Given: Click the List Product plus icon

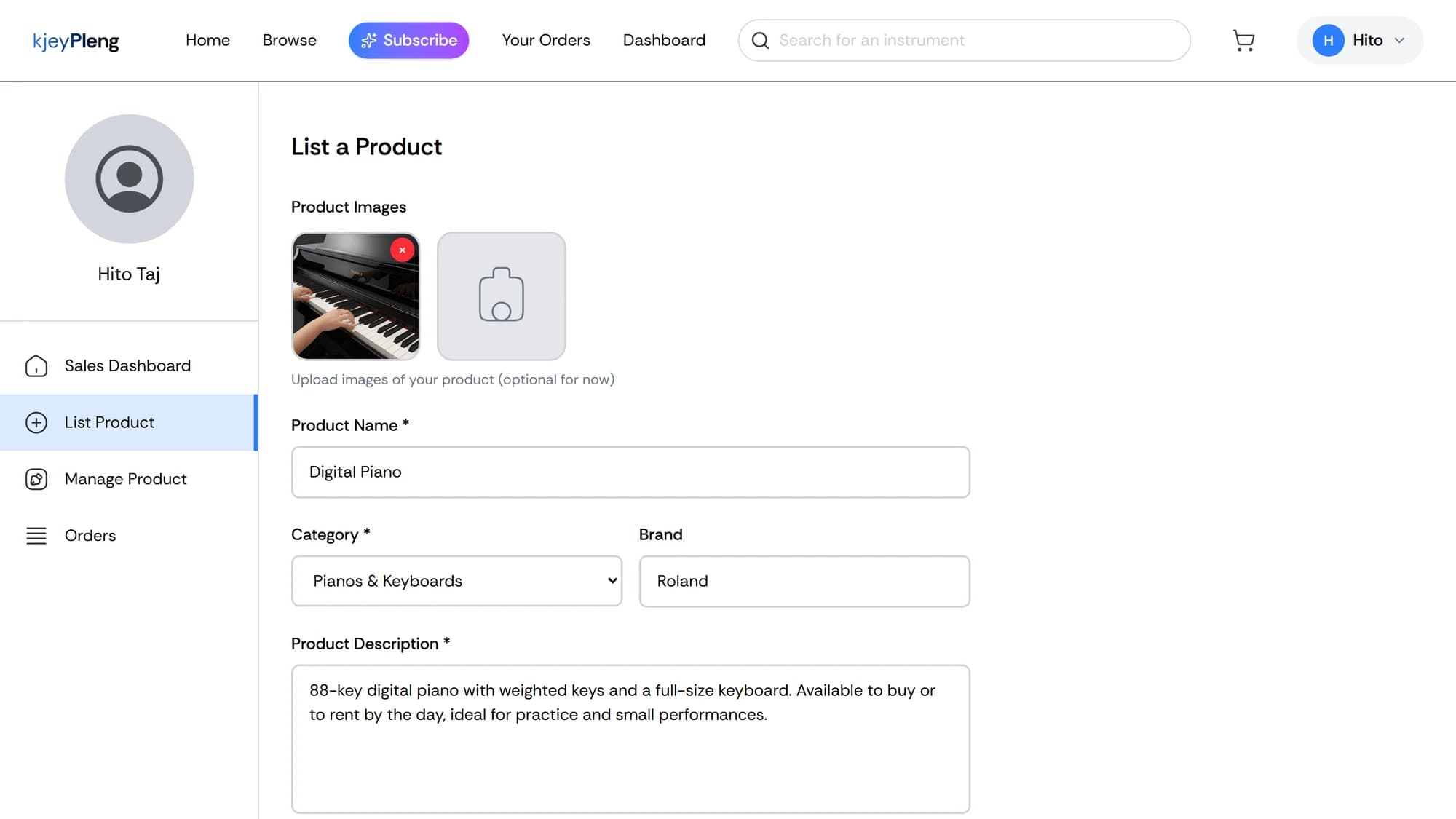Looking at the screenshot, I should (x=36, y=422).
